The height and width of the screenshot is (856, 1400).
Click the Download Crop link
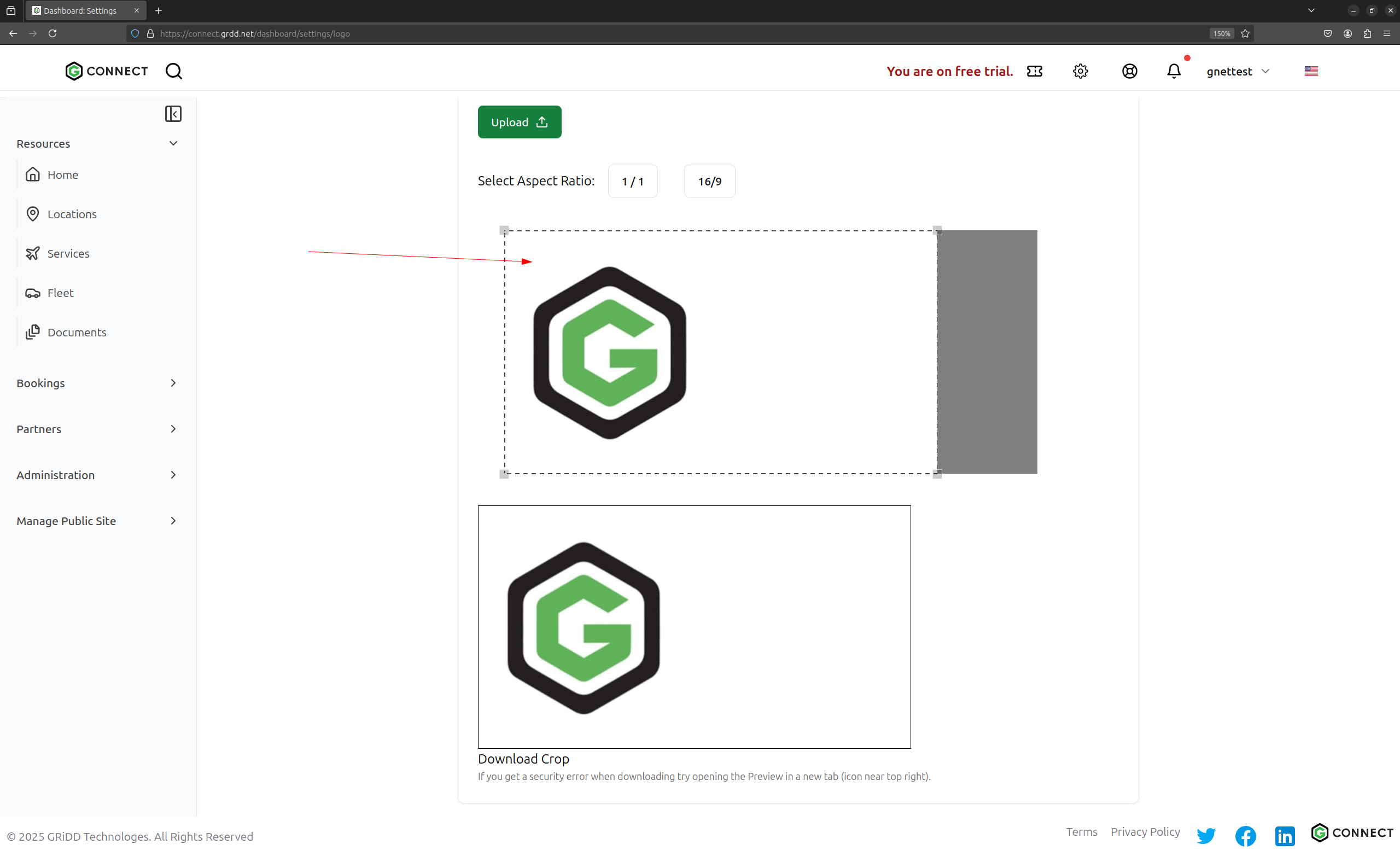[523, 759]
